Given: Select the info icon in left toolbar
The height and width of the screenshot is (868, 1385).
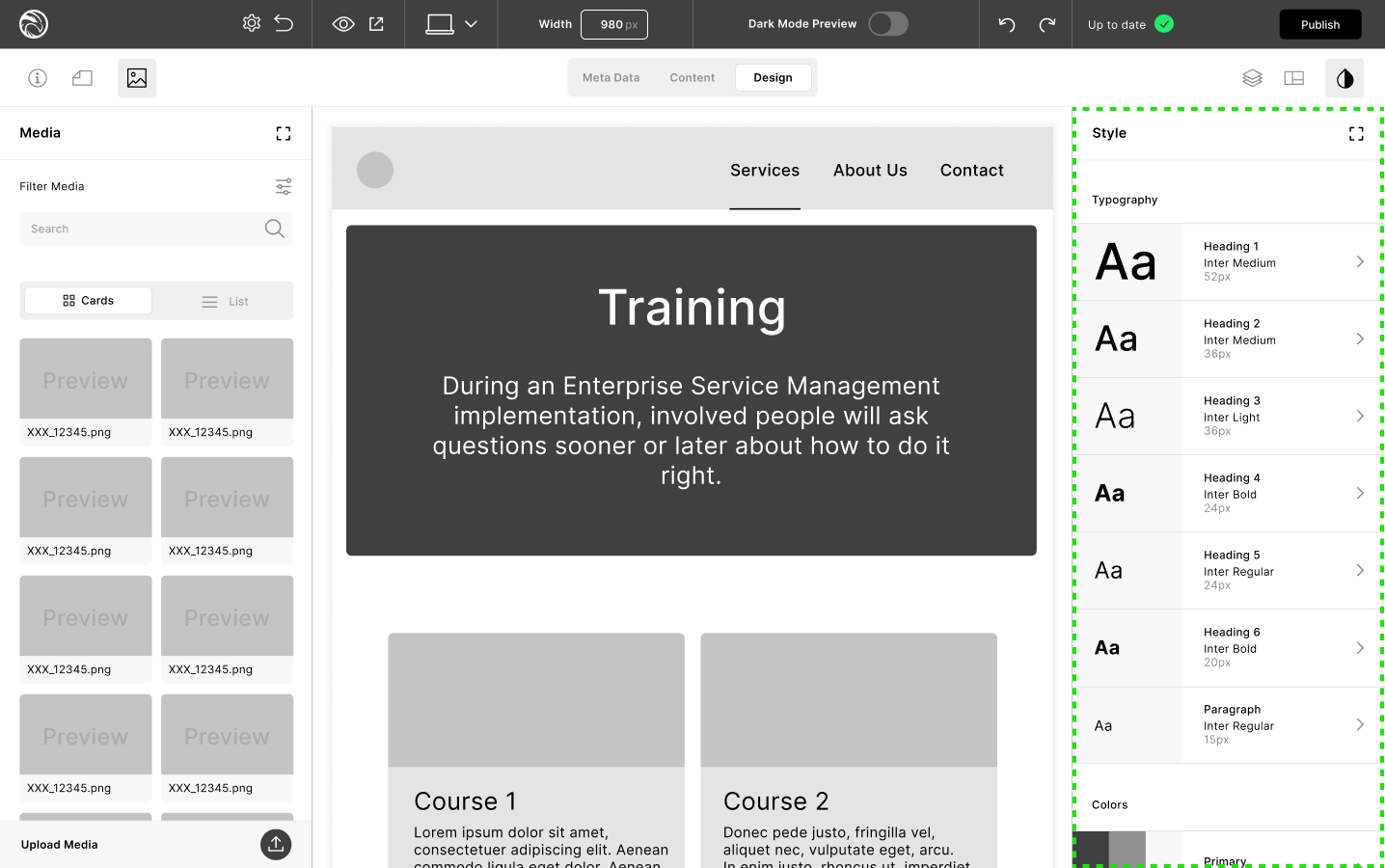Looking at the screenshot, I should coord(38,78).
